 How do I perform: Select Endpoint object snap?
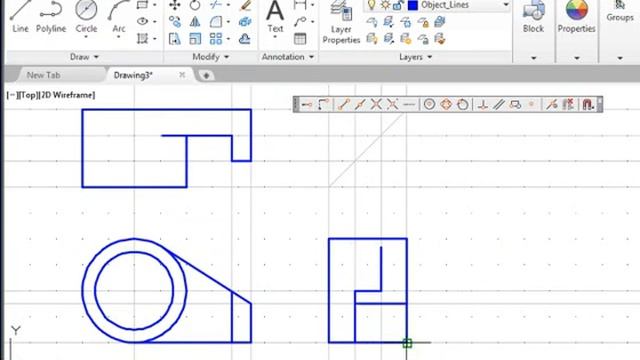point(344,105)
